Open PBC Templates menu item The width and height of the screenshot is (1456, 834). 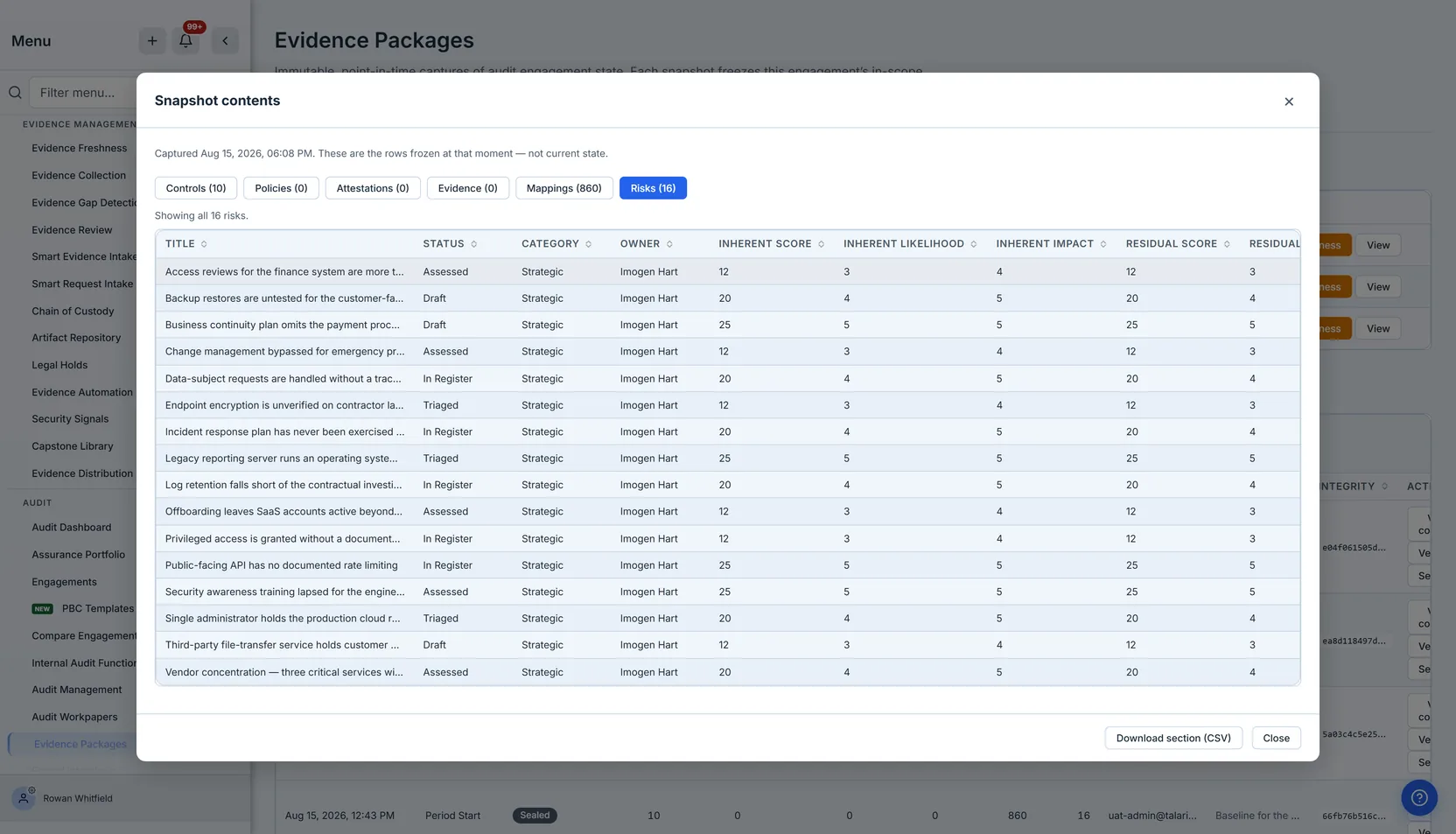click(98, 609)
